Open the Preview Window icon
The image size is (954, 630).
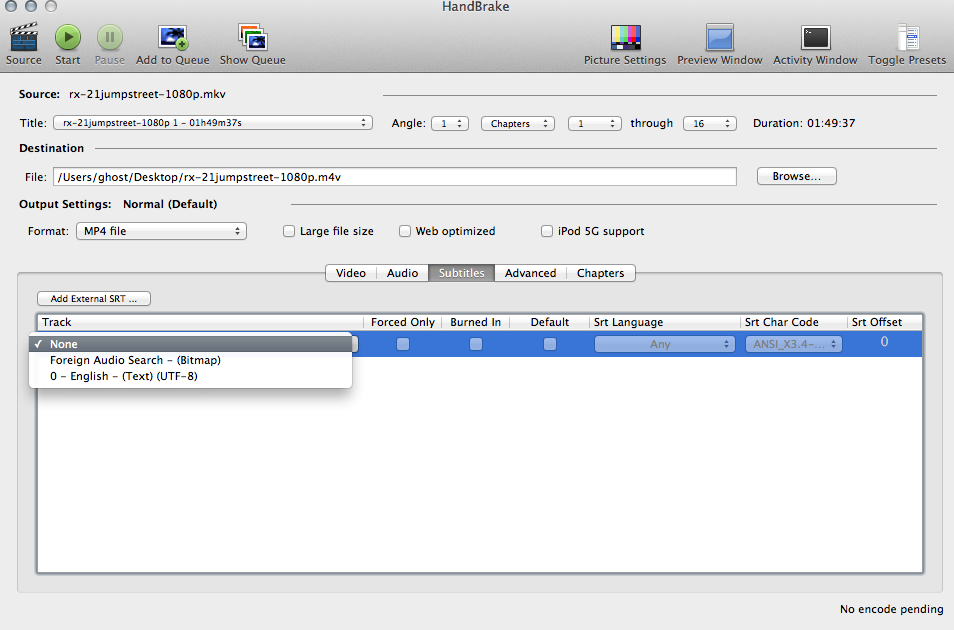coord(720,38)
